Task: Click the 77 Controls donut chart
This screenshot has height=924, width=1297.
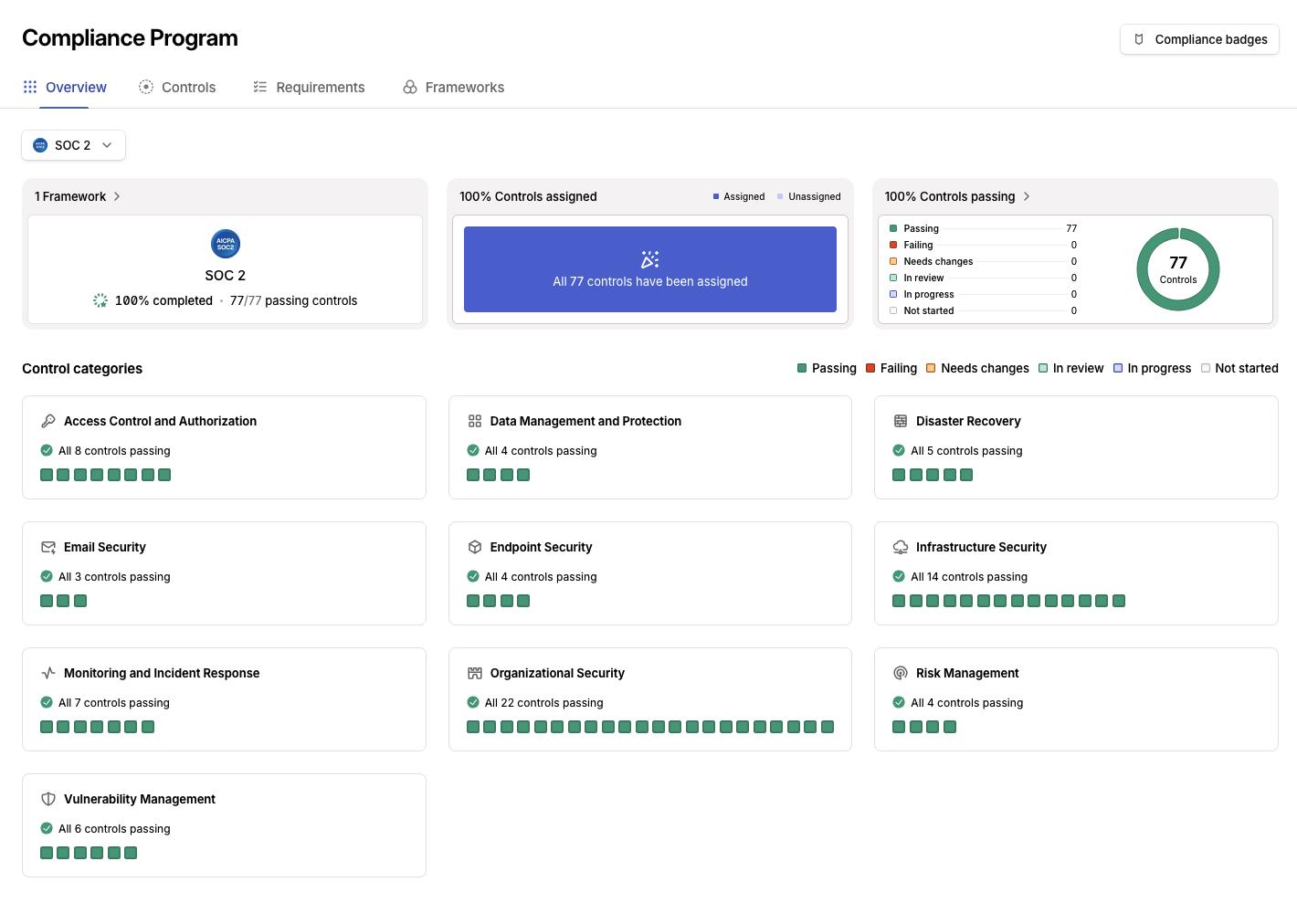Action: (1177, 269)
